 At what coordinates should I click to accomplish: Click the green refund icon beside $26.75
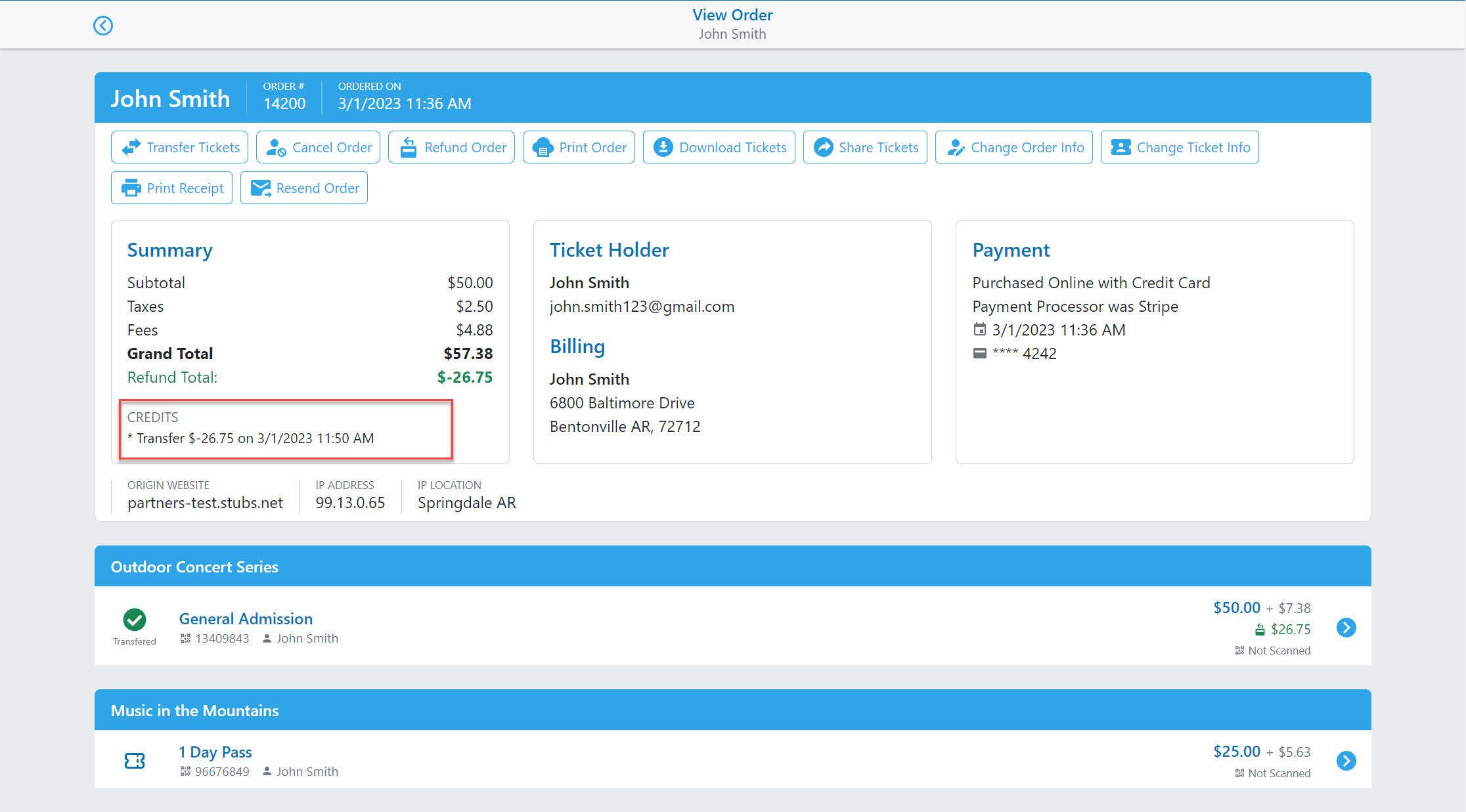[1260, 630]
